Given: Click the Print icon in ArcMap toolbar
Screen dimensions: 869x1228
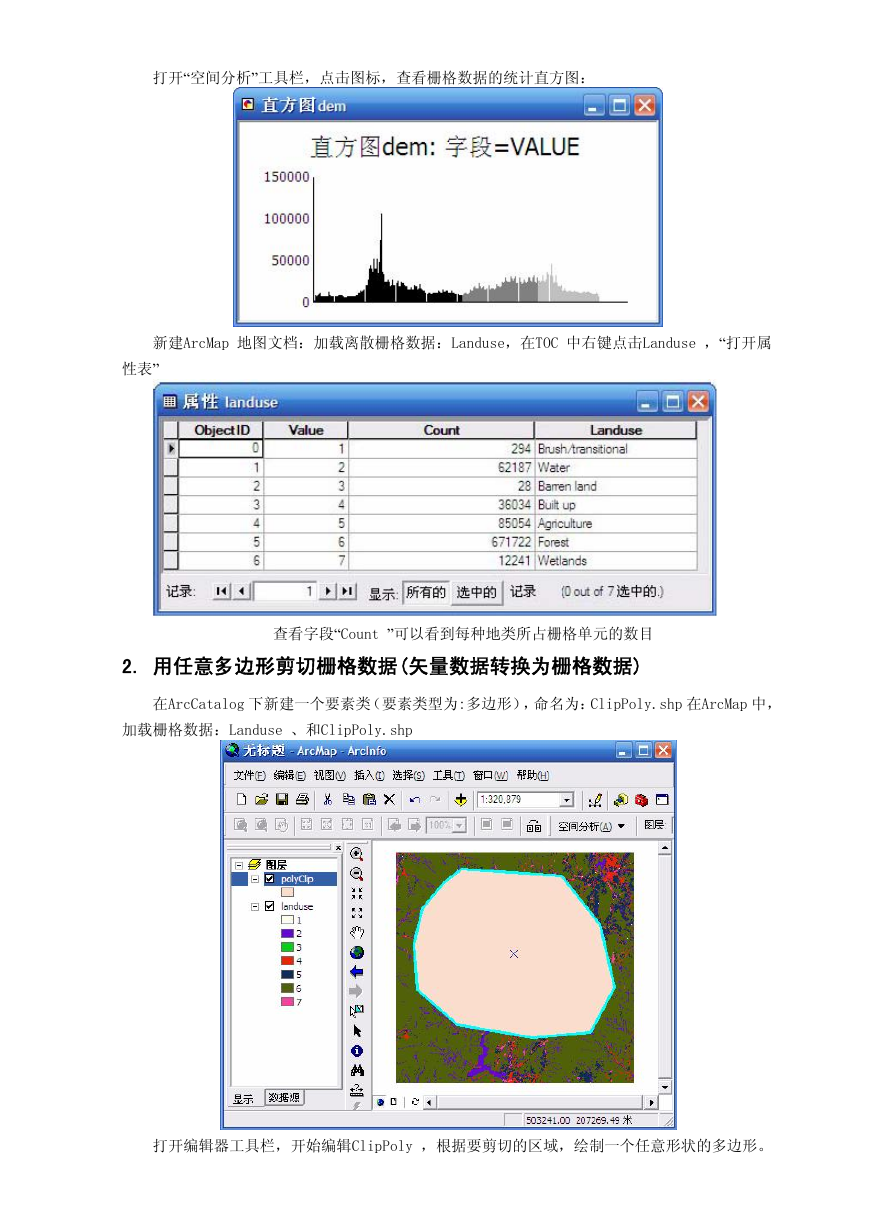Looking at the screenshot, I should [x=301, y=800].
